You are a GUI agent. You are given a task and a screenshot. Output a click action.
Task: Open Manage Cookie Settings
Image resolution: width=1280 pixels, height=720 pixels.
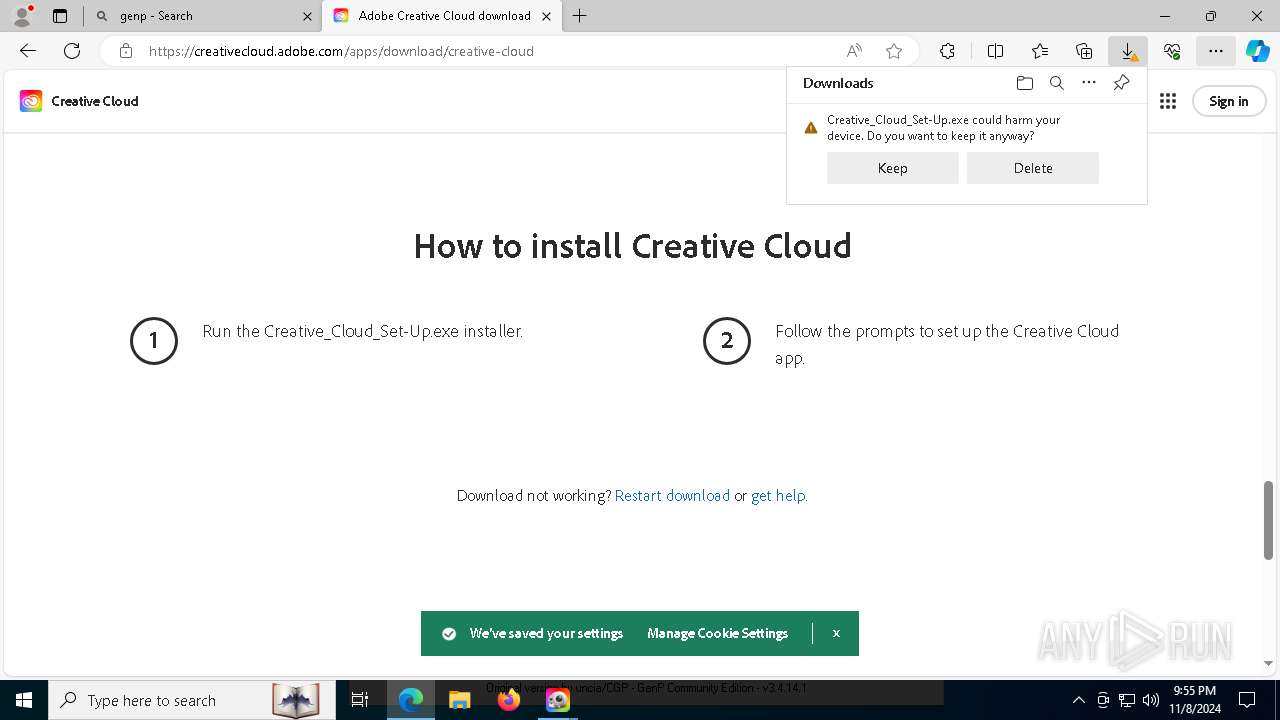click(718, 633)
